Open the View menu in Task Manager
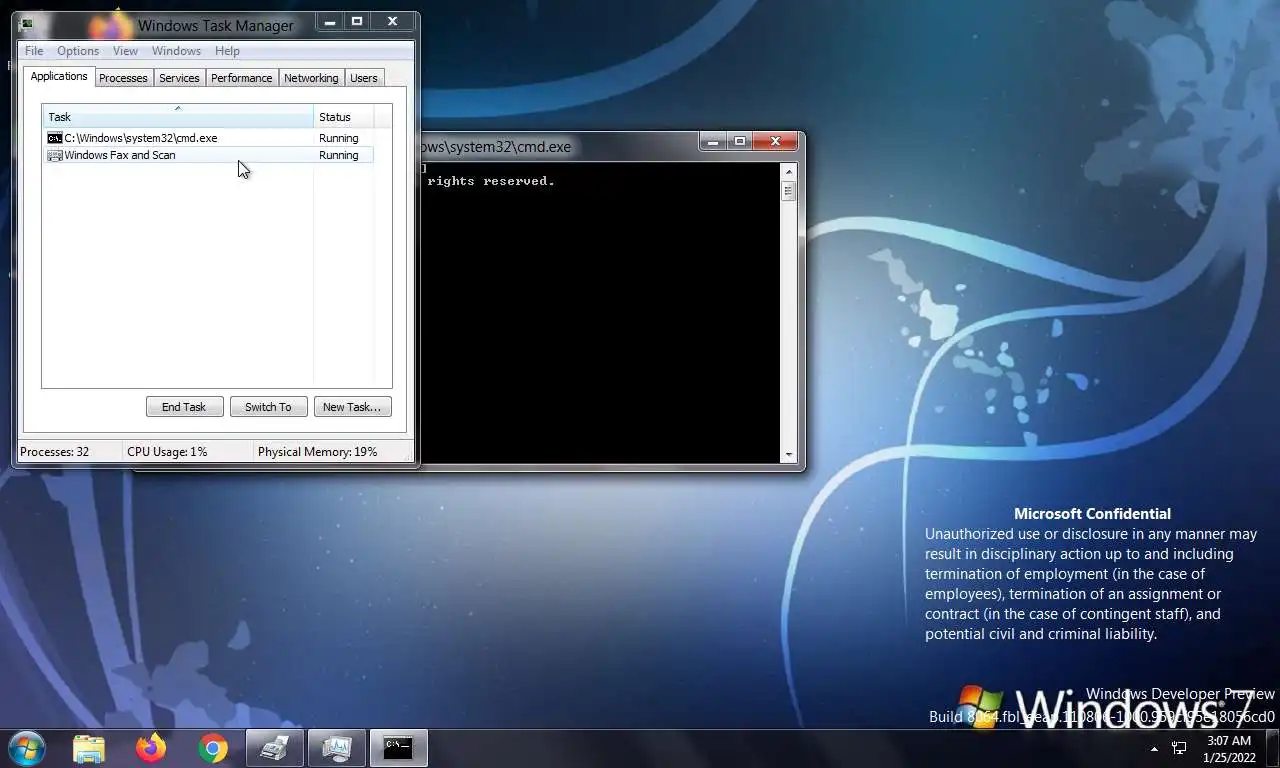Viewport: 1280px width, 768px height. 125,51
